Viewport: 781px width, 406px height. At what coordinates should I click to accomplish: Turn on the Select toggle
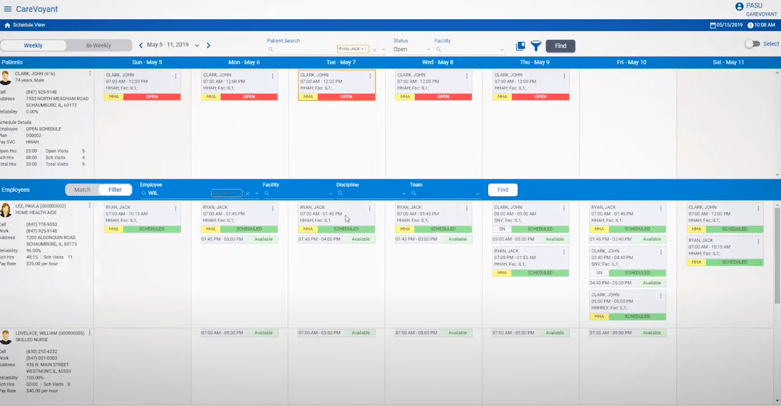click(x=751, y=44)
